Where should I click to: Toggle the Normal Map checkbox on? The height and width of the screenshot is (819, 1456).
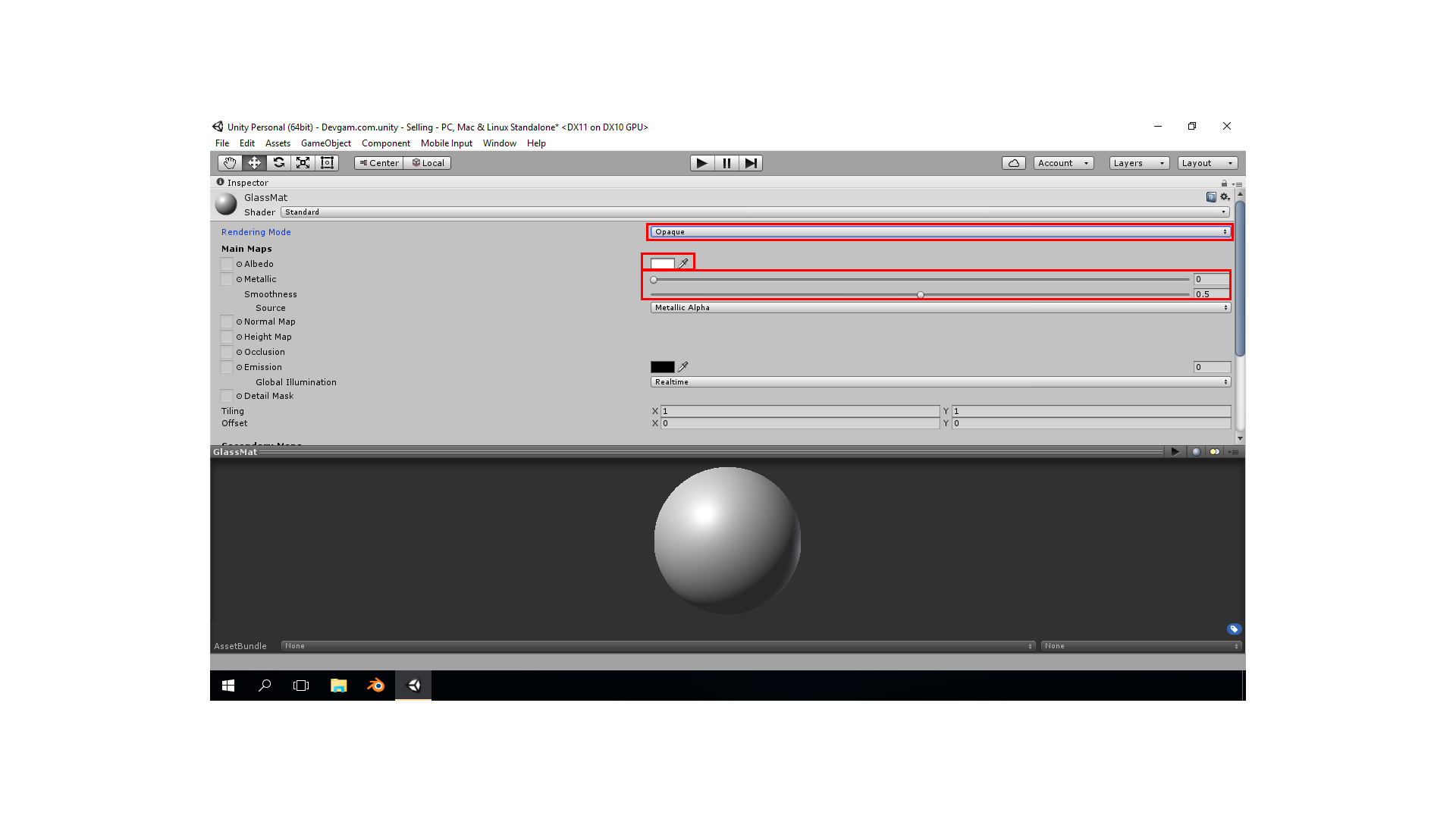click(x=225, y=321)
